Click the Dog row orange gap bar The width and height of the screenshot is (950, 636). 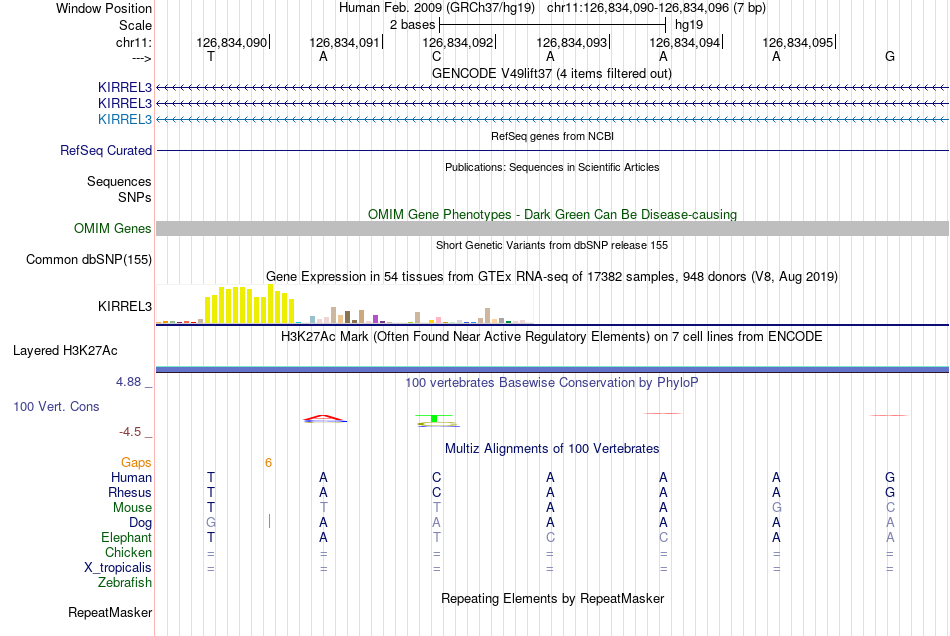tap(269, 521)
